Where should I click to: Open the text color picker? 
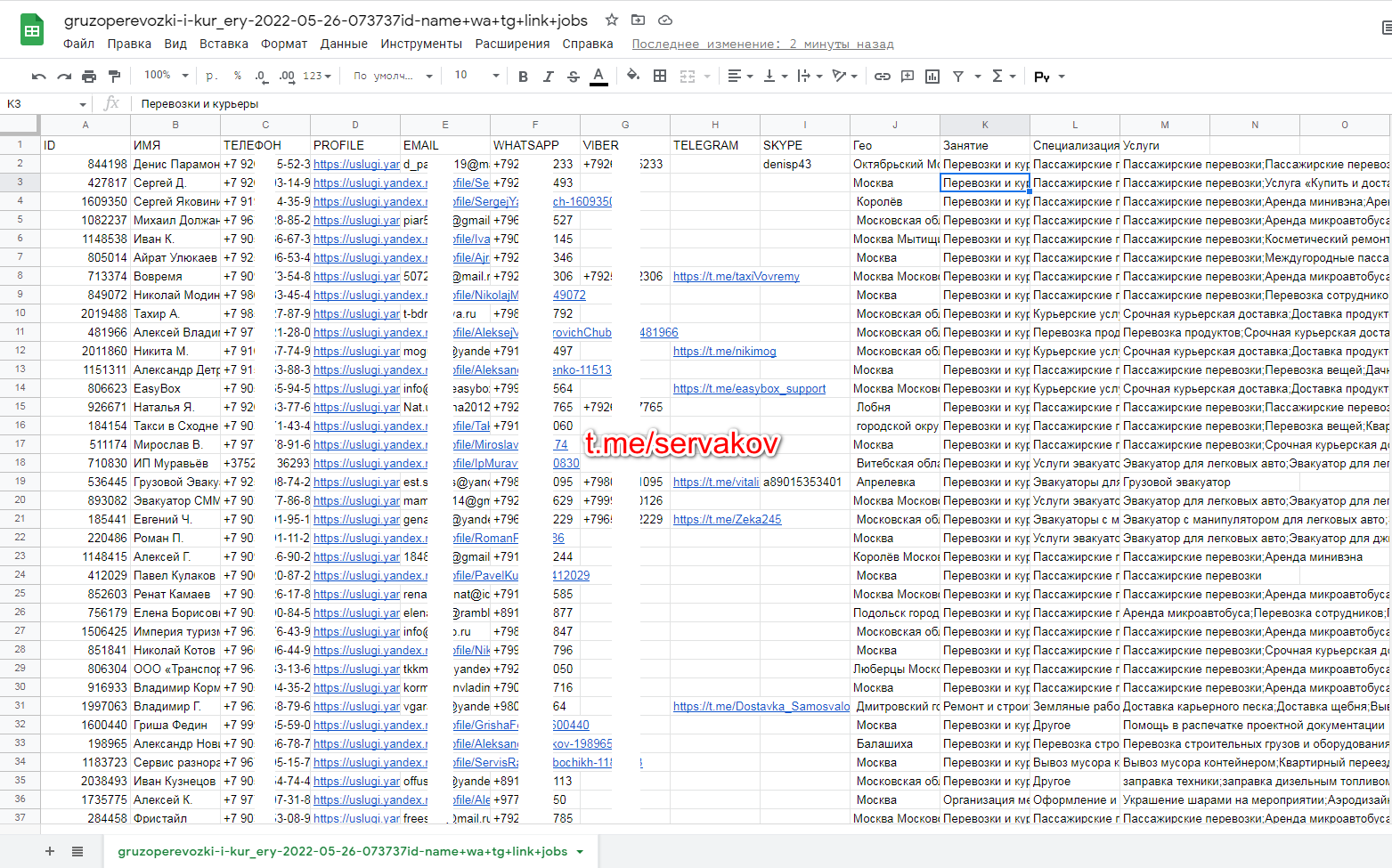(x=598, y=77)
